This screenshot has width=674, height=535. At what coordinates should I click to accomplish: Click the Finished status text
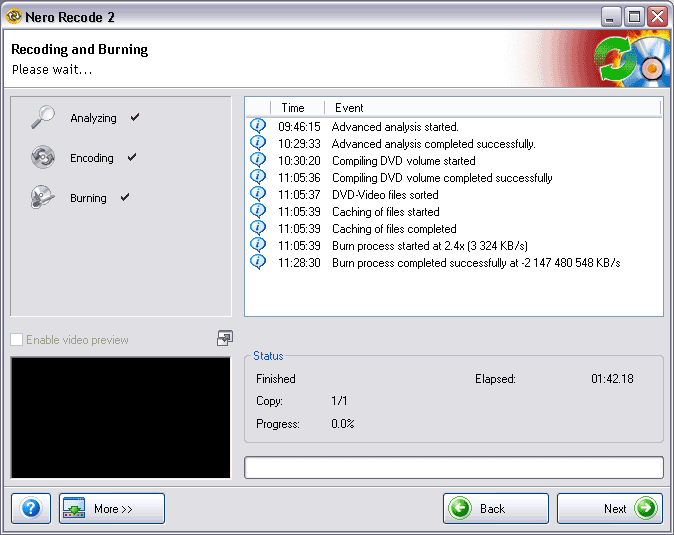[276, 379]
